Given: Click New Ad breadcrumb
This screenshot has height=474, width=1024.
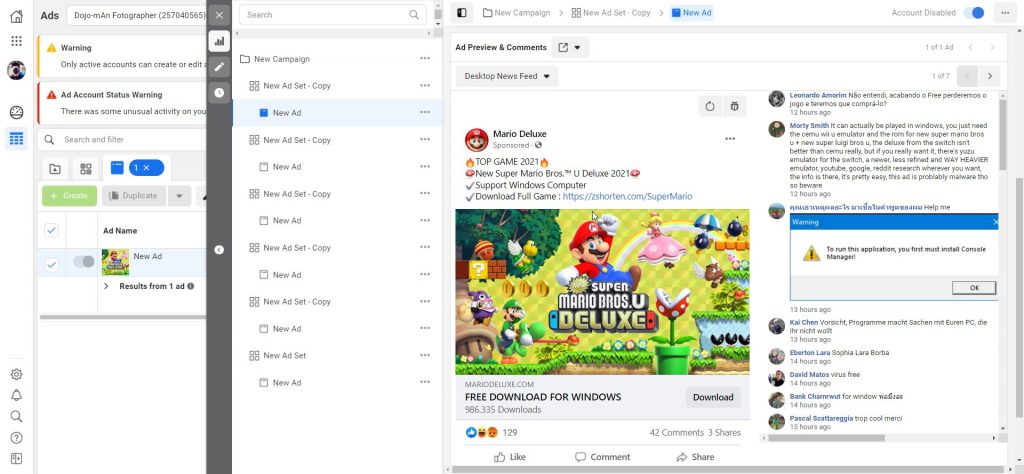Looking at the screenshot, I should pos(691,12).
